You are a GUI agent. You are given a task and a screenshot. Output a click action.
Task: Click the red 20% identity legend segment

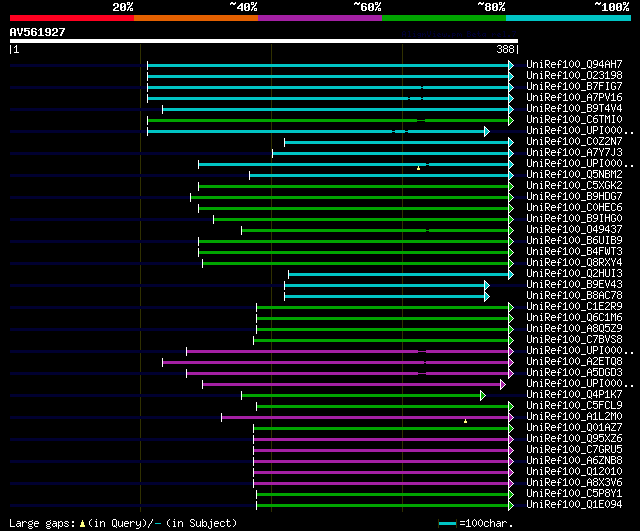72,18
